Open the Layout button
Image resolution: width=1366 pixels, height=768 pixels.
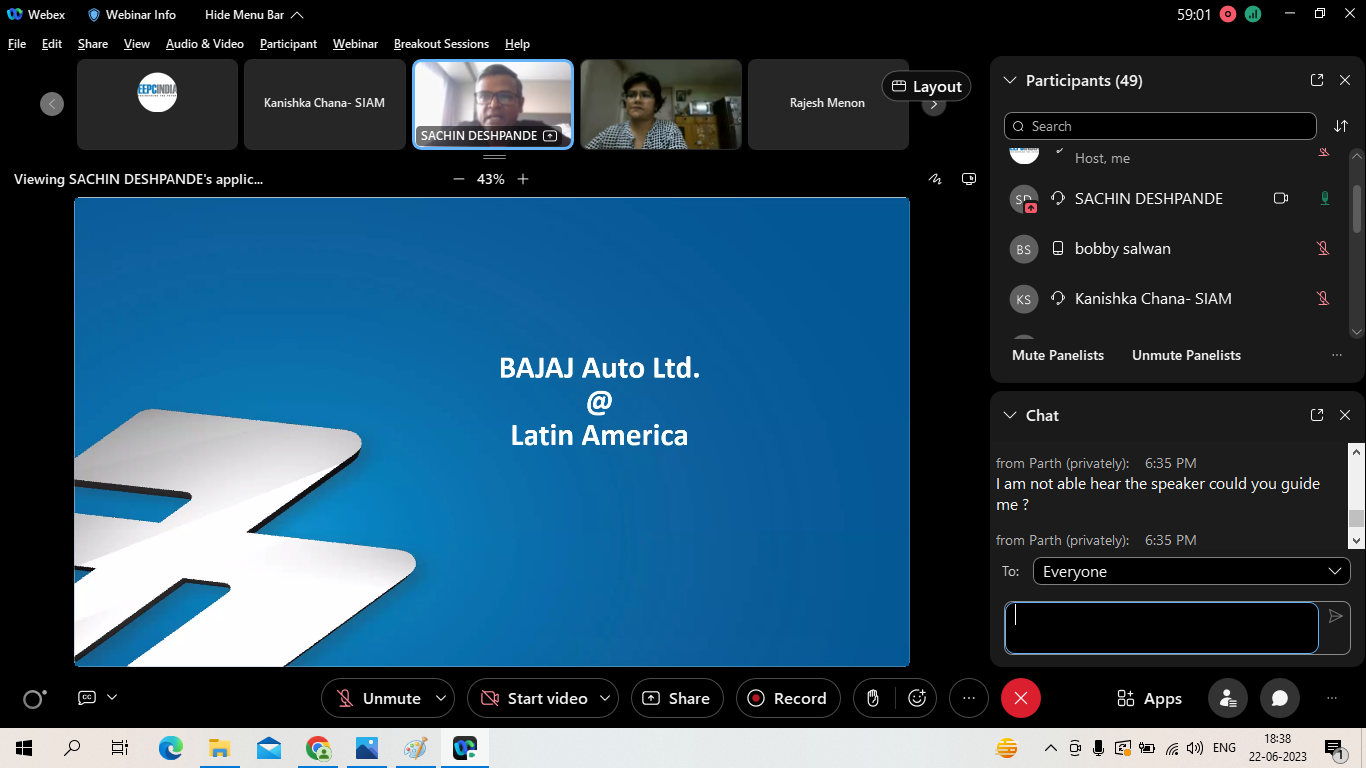pyautogui.click(x=926, y=87)
